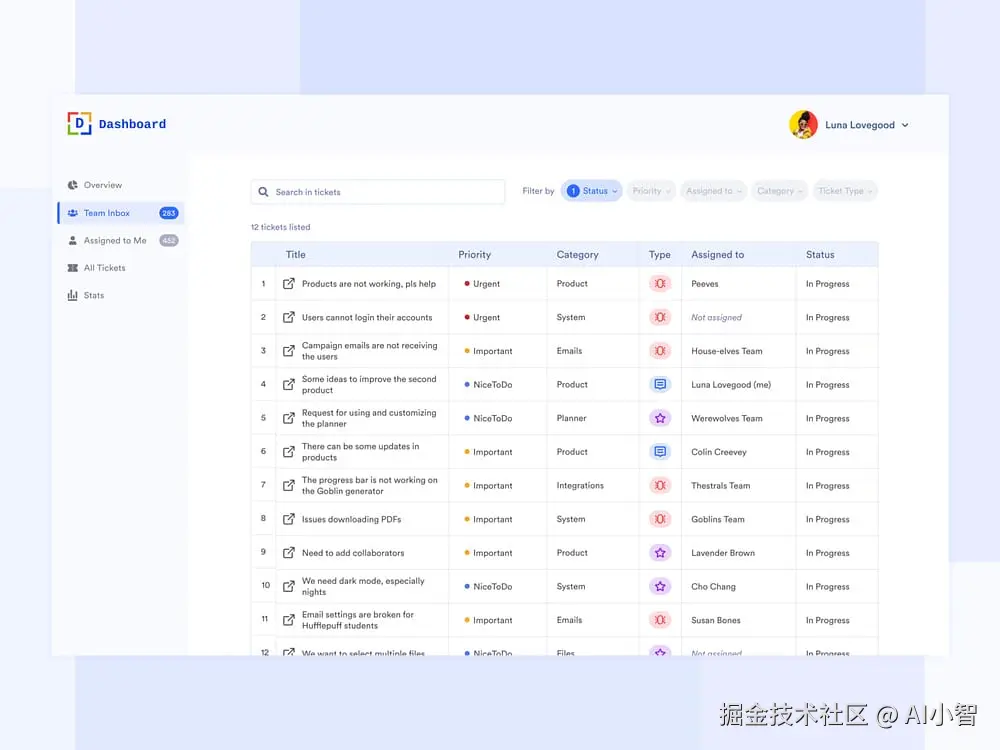Go to Overview in the sidebar
The width and height of the screenshot is (1000, 750).
(x=102, y=185)
